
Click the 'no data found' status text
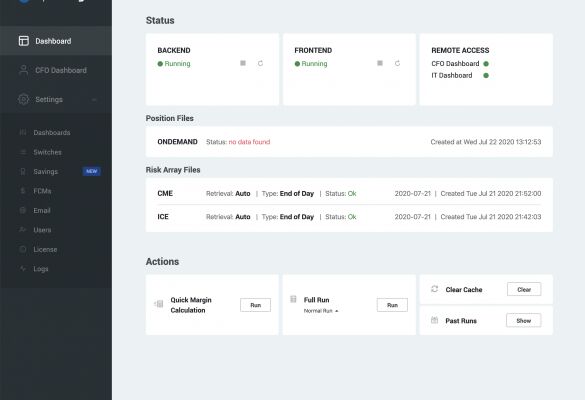click(x=249, y=142)
